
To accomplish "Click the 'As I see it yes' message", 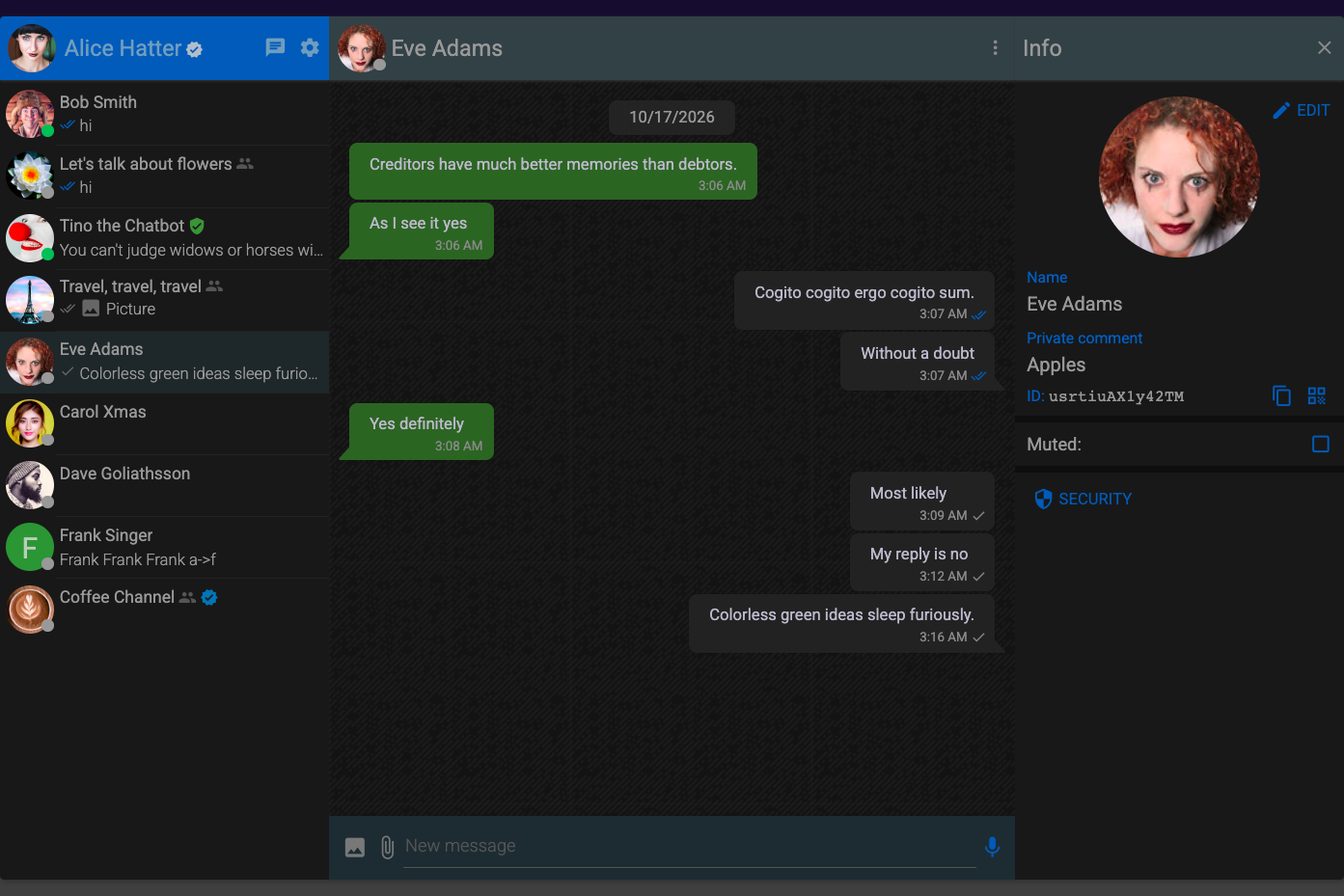I will 422,231.
